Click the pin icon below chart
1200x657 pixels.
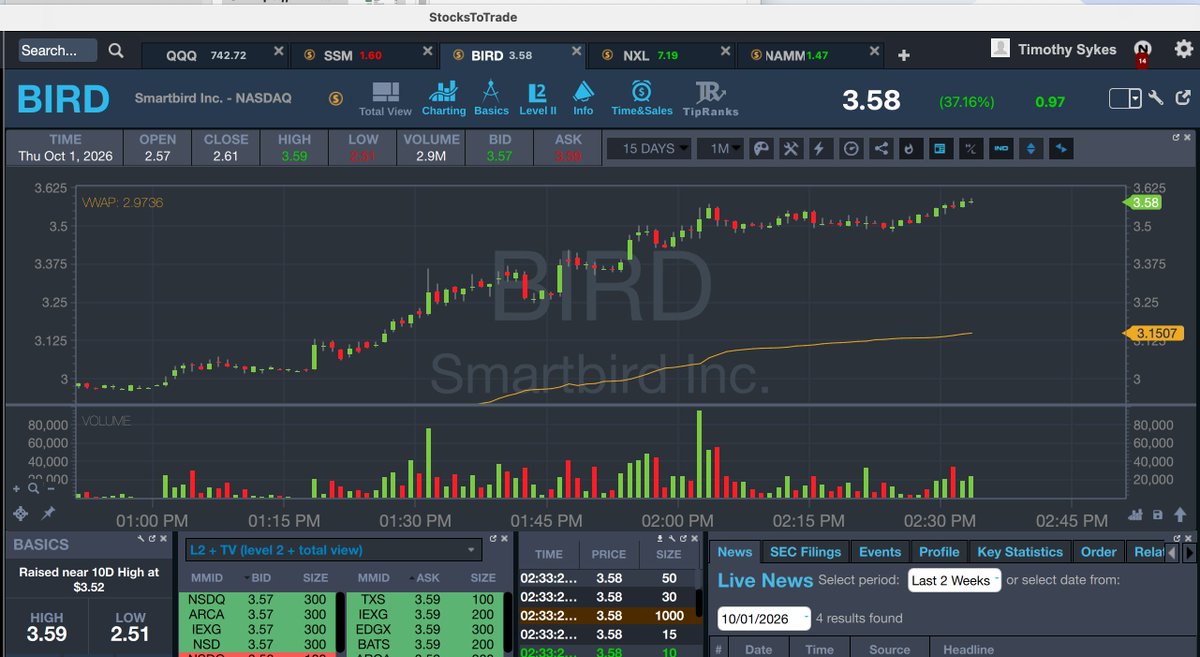click(47, 513)
